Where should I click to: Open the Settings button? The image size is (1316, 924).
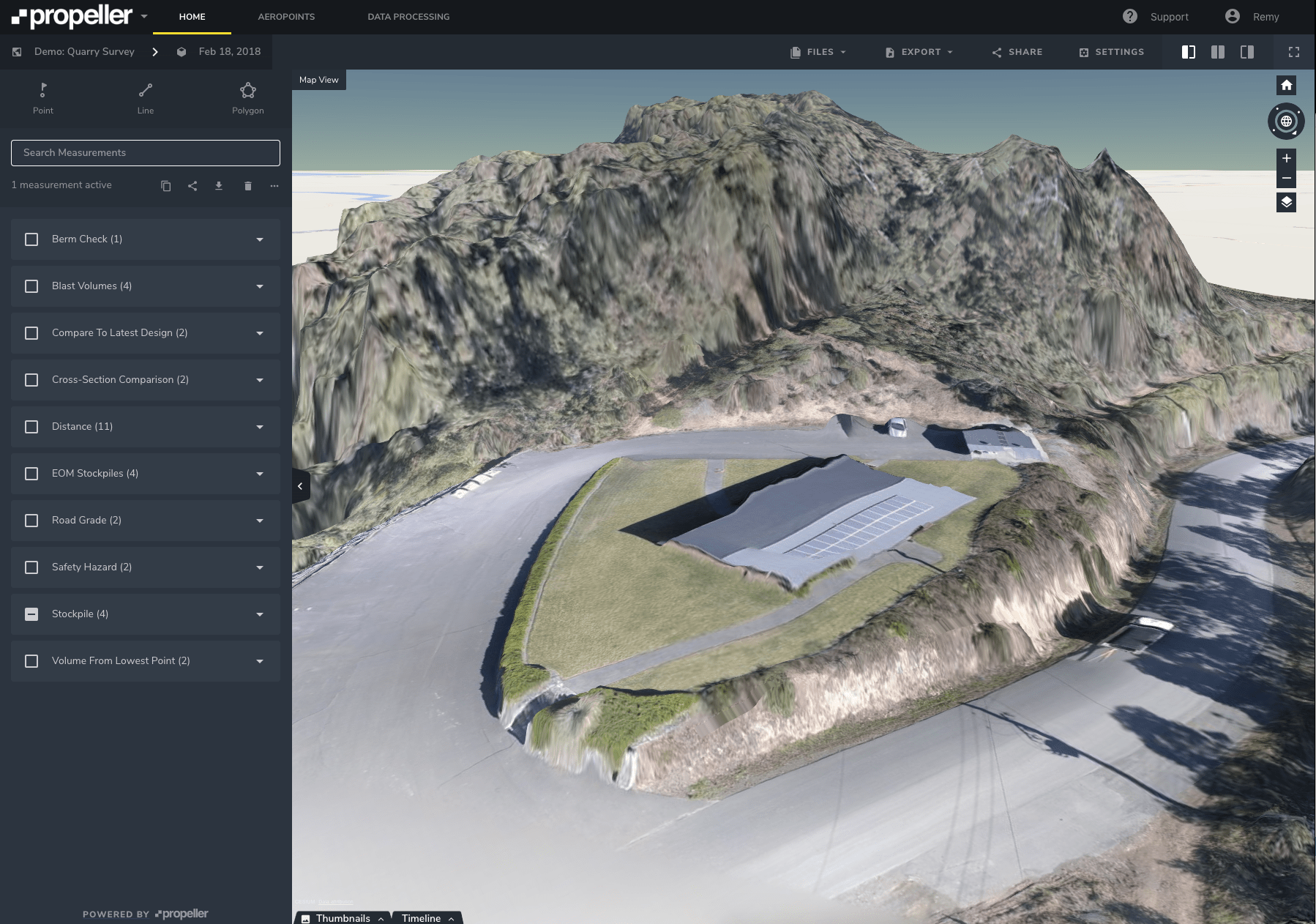(x=1111, y=51)
